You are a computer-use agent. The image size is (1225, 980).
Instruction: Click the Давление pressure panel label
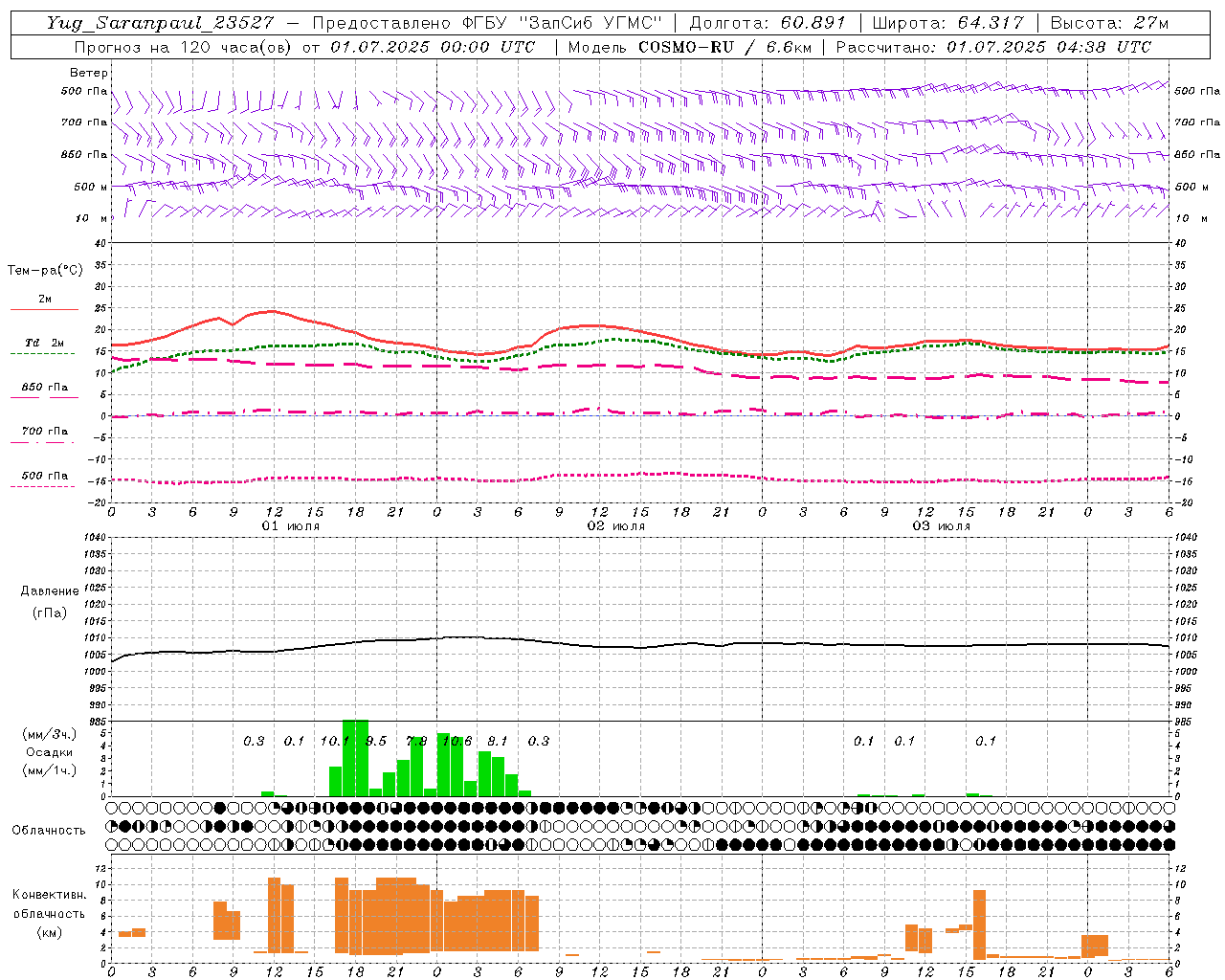point(50,591)
